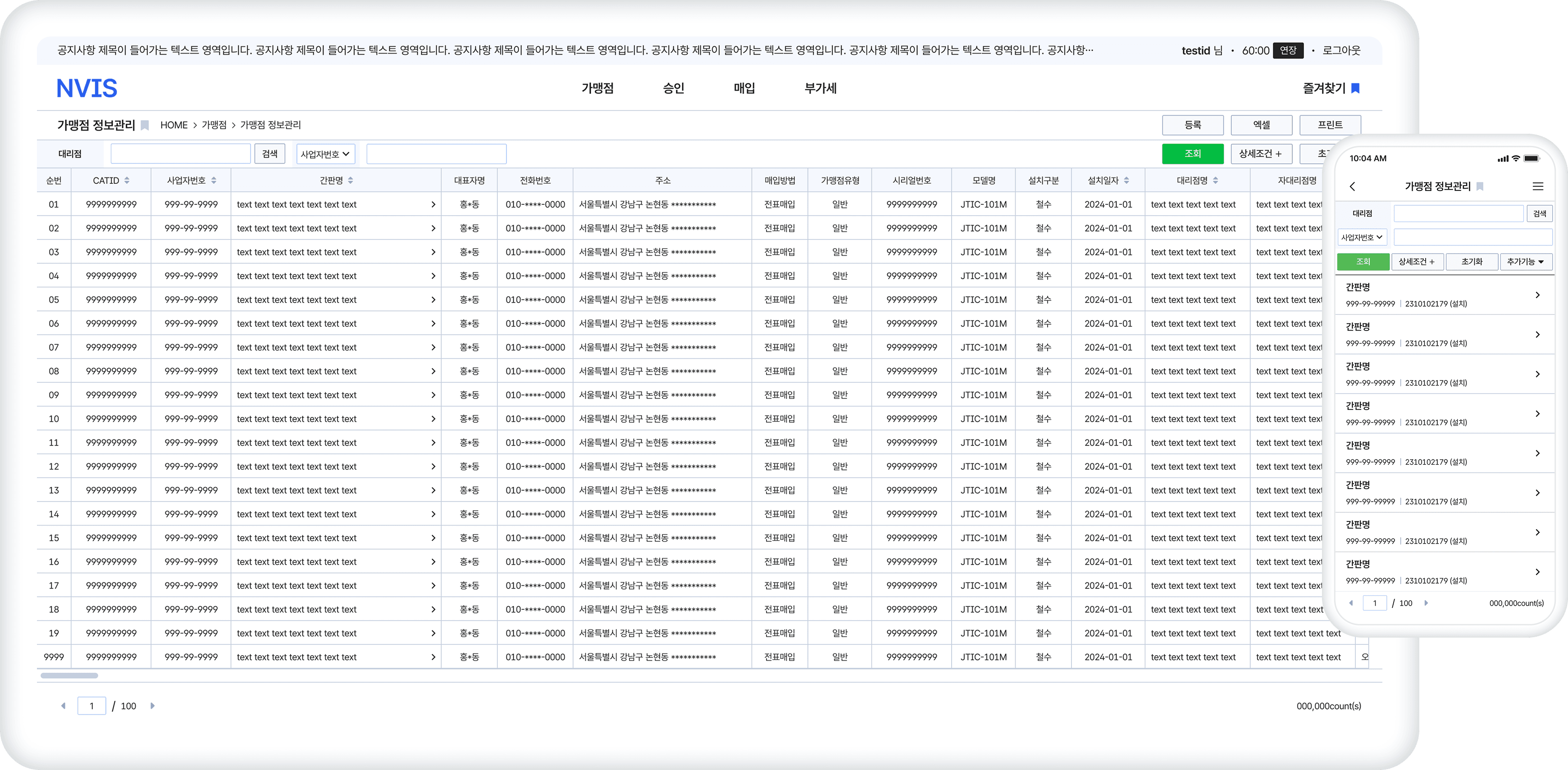Viewport: 1568px width, 770px height.
Task: Click the 연장 session extend button
Action: [1288, 51]
